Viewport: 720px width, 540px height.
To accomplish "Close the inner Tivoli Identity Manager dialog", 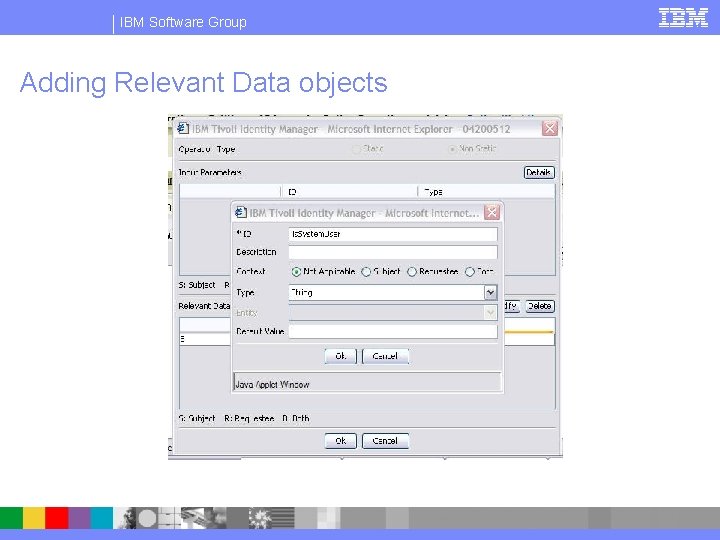I will pos(492,213).
